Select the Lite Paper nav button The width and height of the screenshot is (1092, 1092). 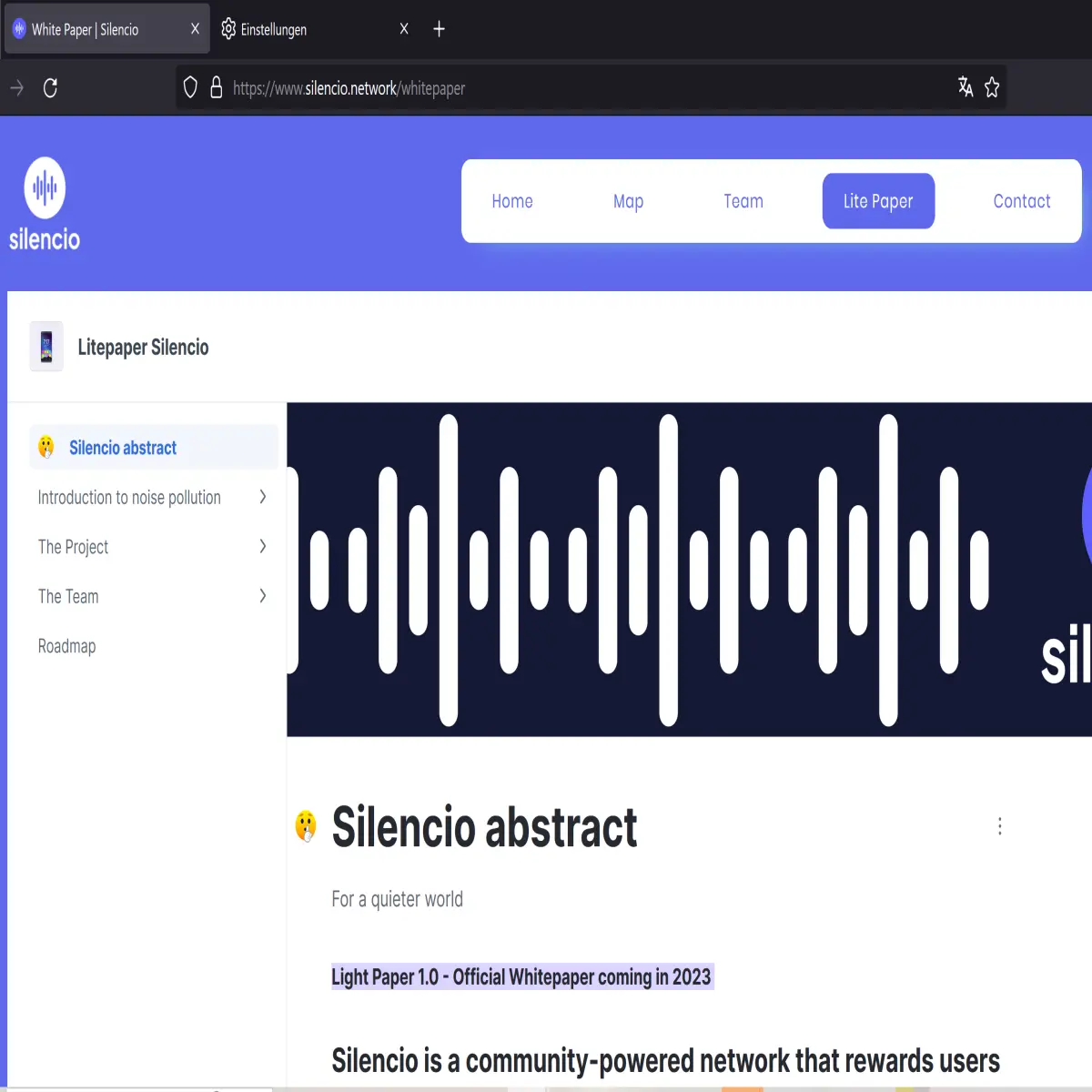coord(878,201)
